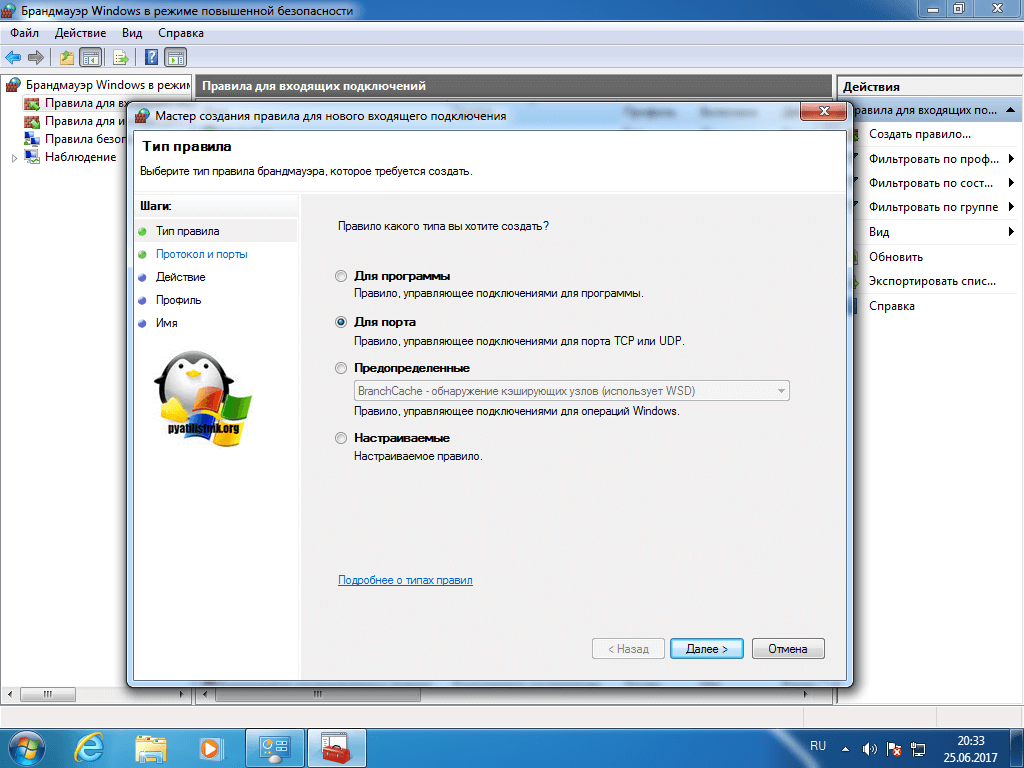This screenshot has width=1024, height=768.
Task: Open Windows Explorer folder taskbar icon
Action: pos(151,748)
